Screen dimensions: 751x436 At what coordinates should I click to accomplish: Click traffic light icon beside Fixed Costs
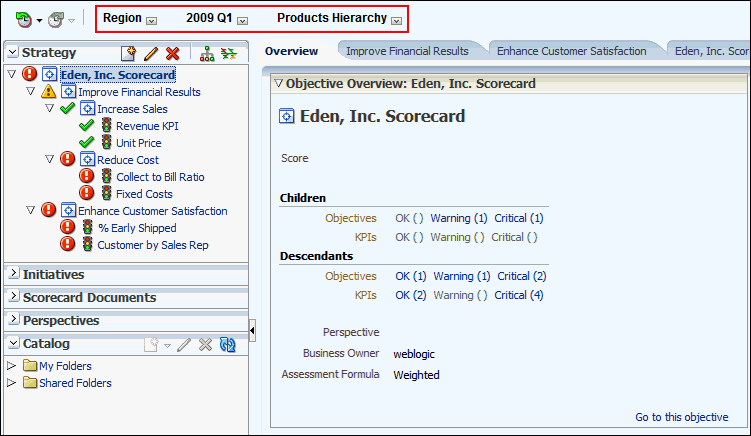point(106,193)
